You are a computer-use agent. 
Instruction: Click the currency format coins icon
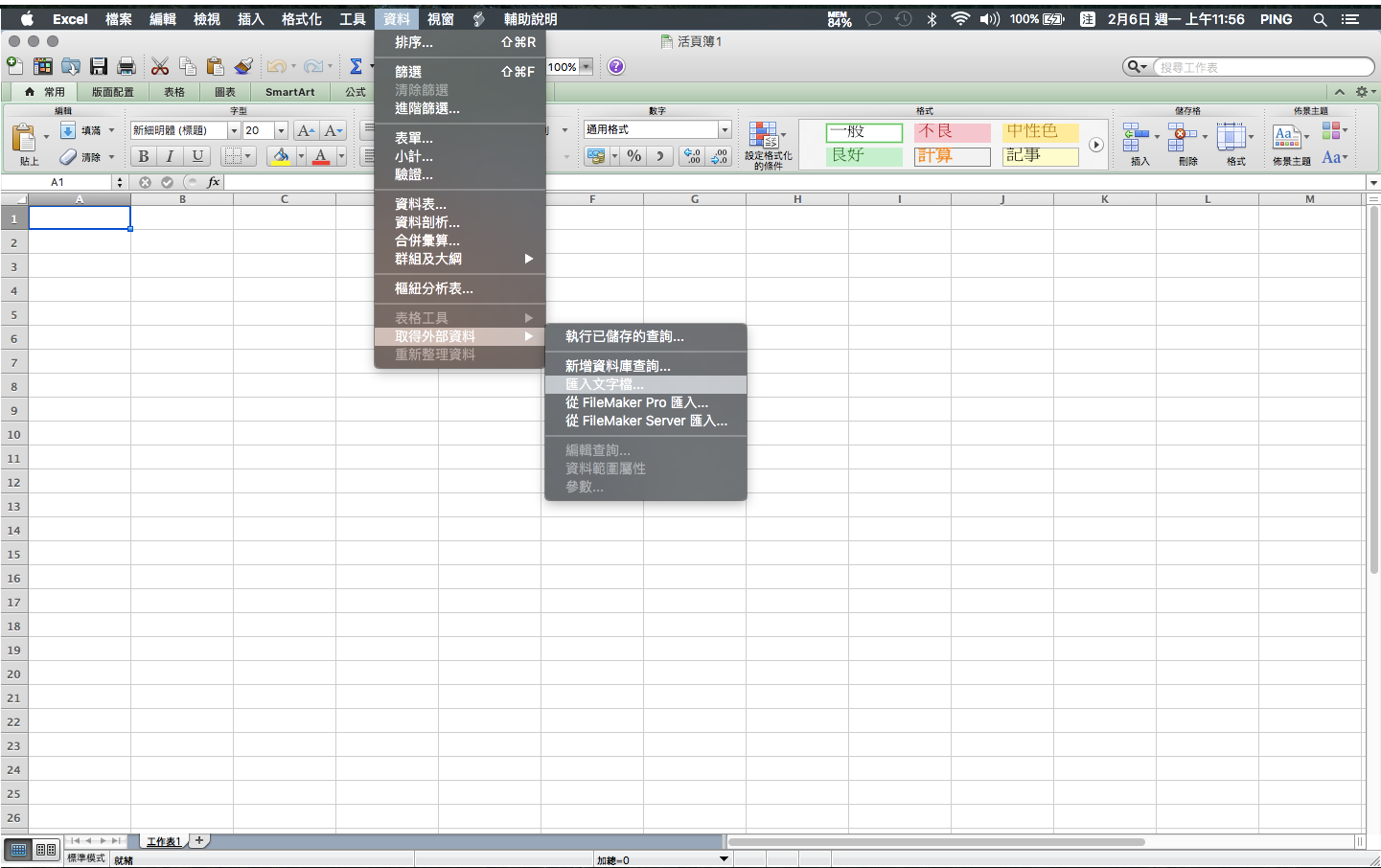click(595, 155)
